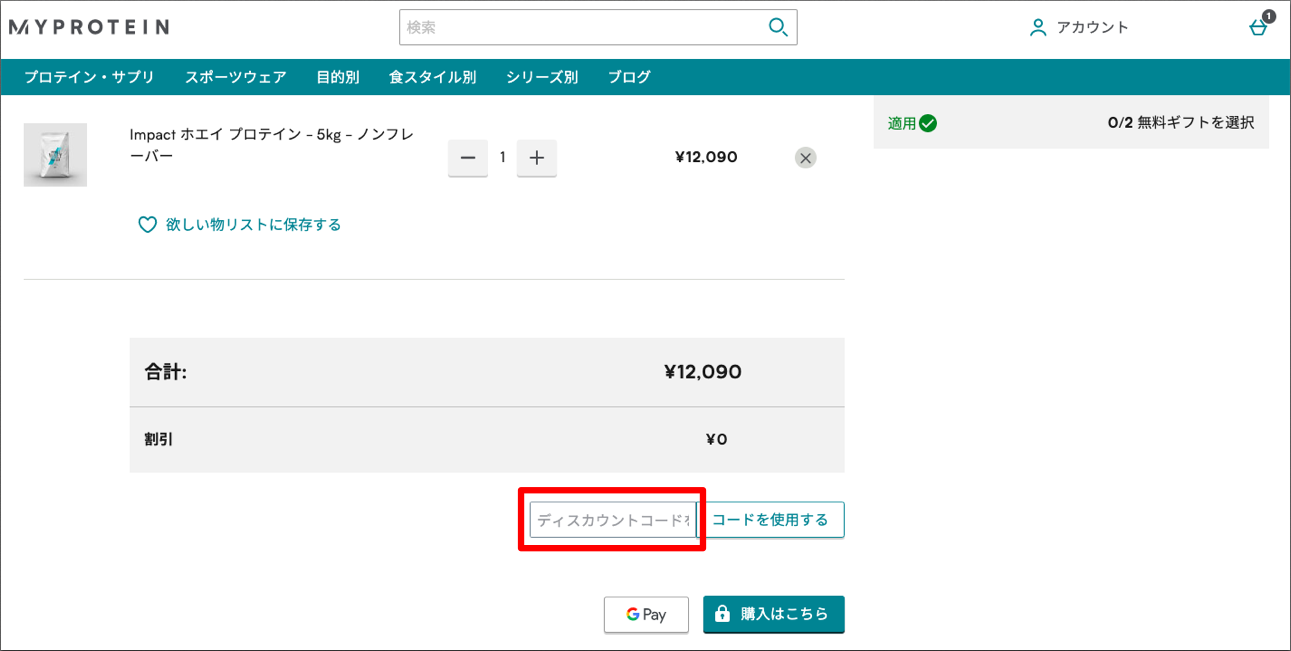The width and height of the screenshot is (1291, 651).
Task: Save item via 欲しい物リストに保存する
Action: (x=253, y=225)
